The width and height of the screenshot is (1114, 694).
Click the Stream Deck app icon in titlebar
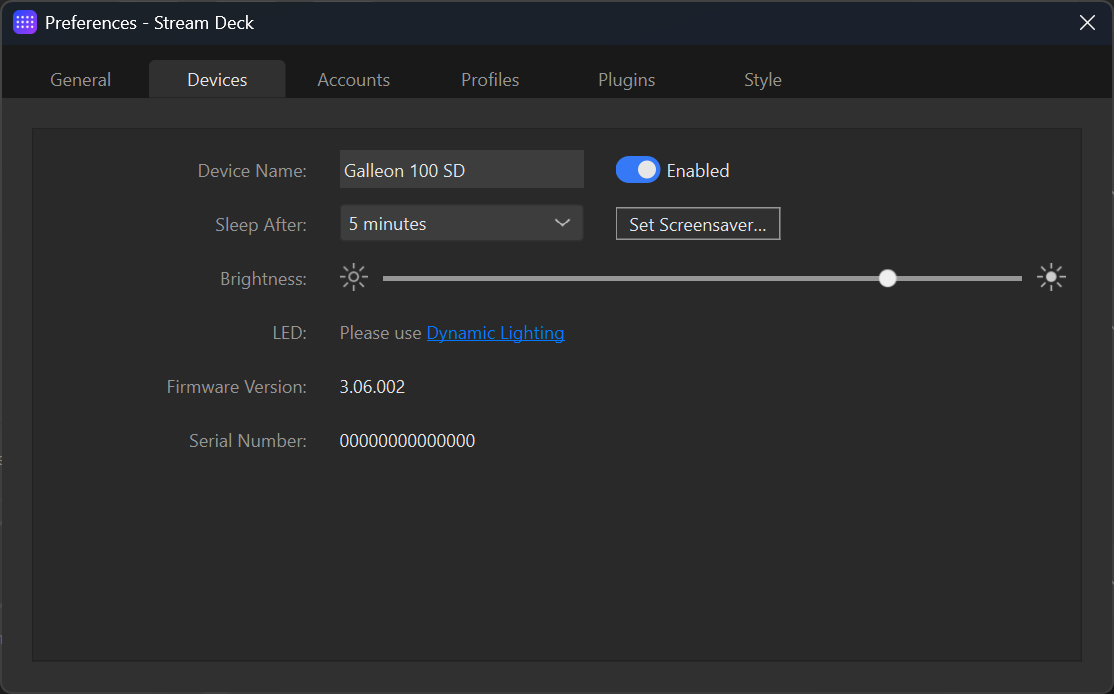coord(24,21)
